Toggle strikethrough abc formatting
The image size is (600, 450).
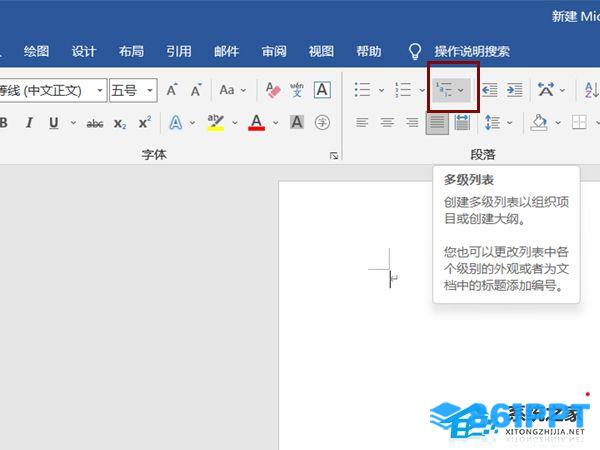[x=95, y=123]
